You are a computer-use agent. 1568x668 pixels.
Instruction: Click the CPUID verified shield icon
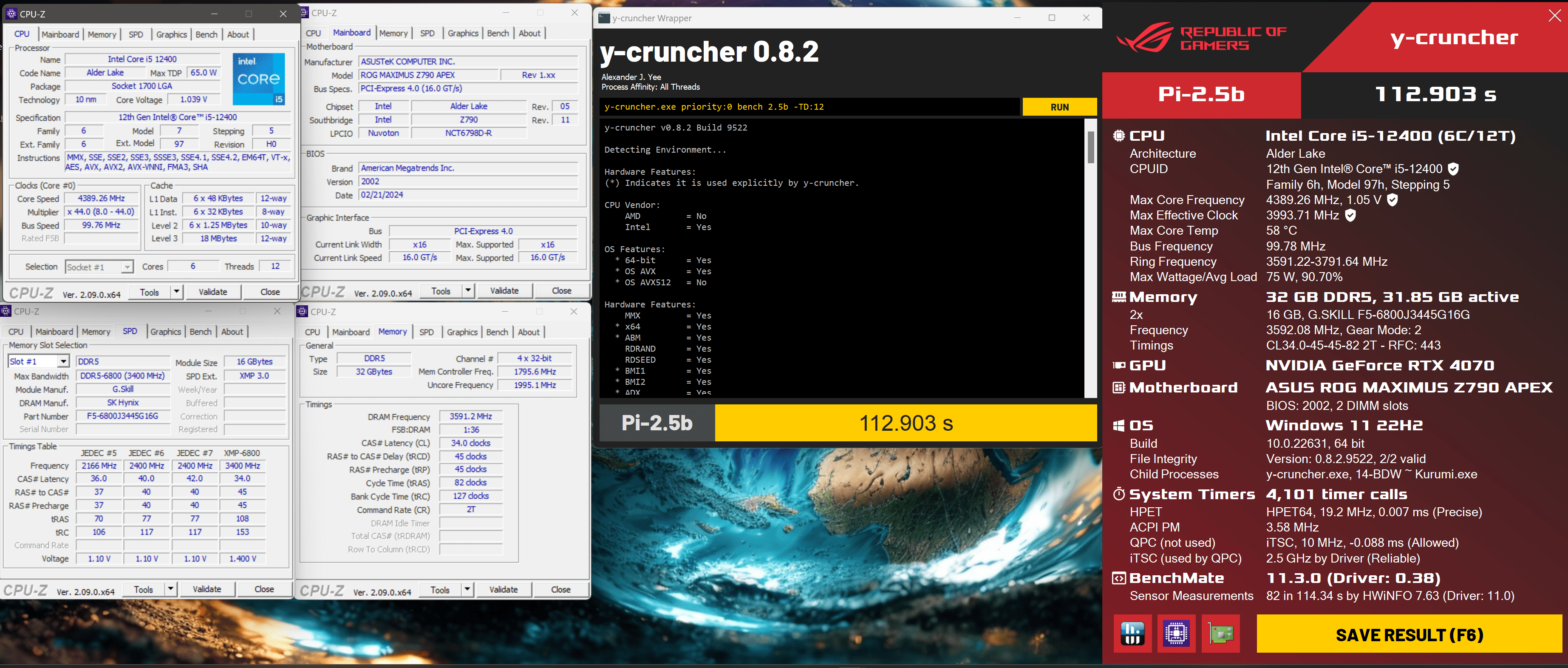pyautogui.click(x=1454, y=169)
